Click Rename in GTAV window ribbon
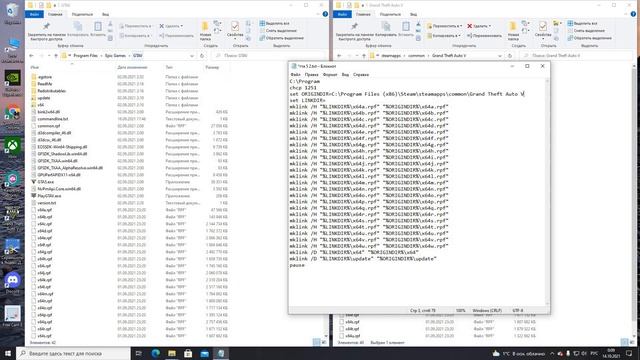Screen dimensions: 640x360 tap(176, 36)
